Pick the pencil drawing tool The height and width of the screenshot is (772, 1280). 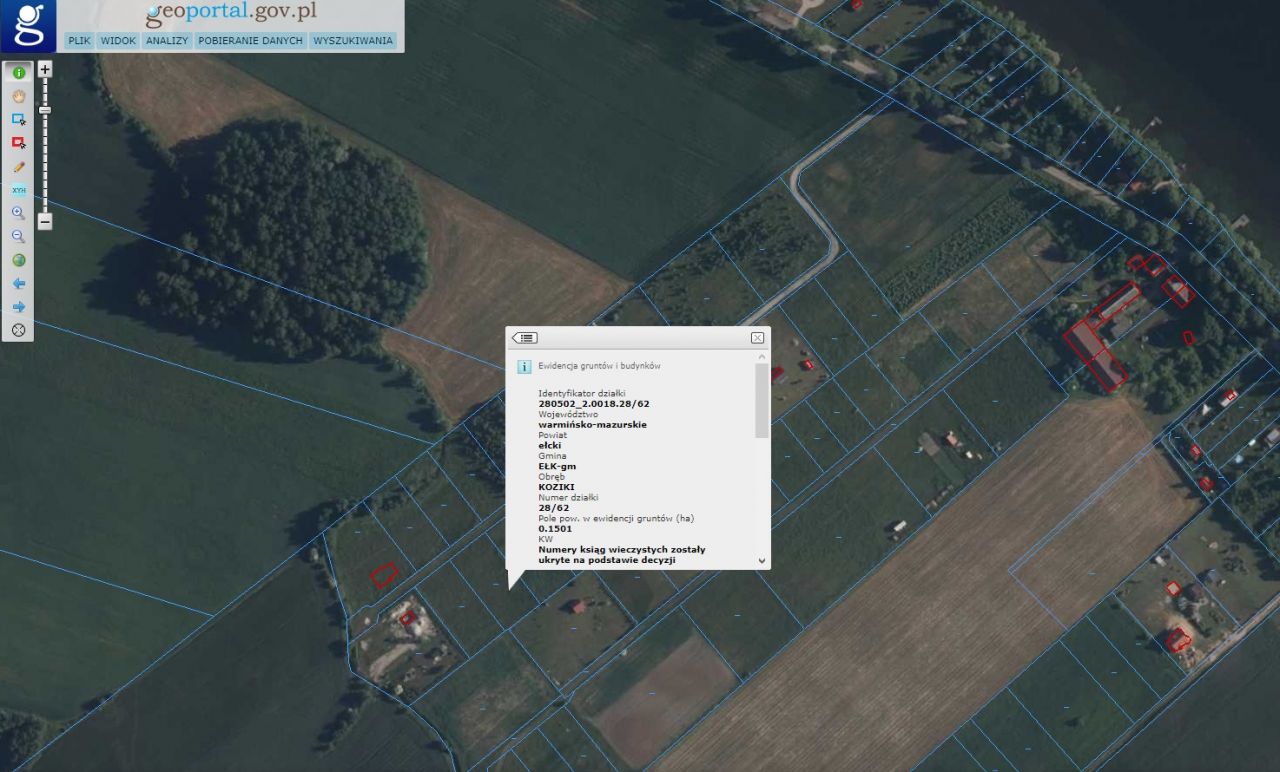[18, 166]
